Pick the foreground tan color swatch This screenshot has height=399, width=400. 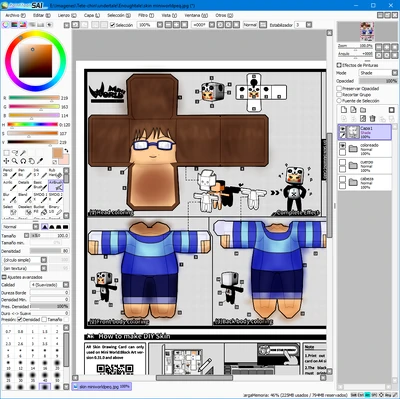point(58,153)
